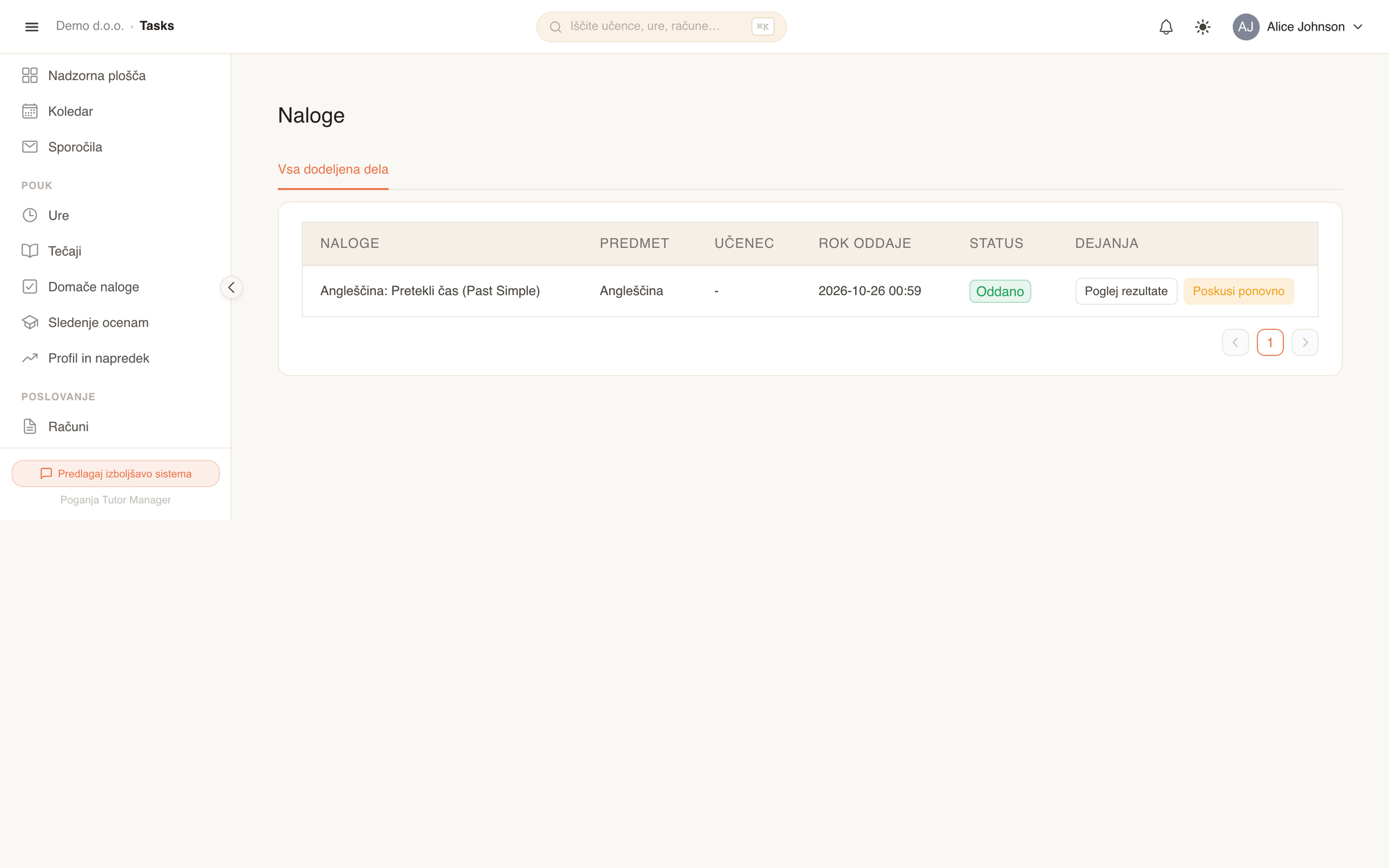
Task: Click the Nadzorna plošča grid icon
Action: [x=30, y=76]
